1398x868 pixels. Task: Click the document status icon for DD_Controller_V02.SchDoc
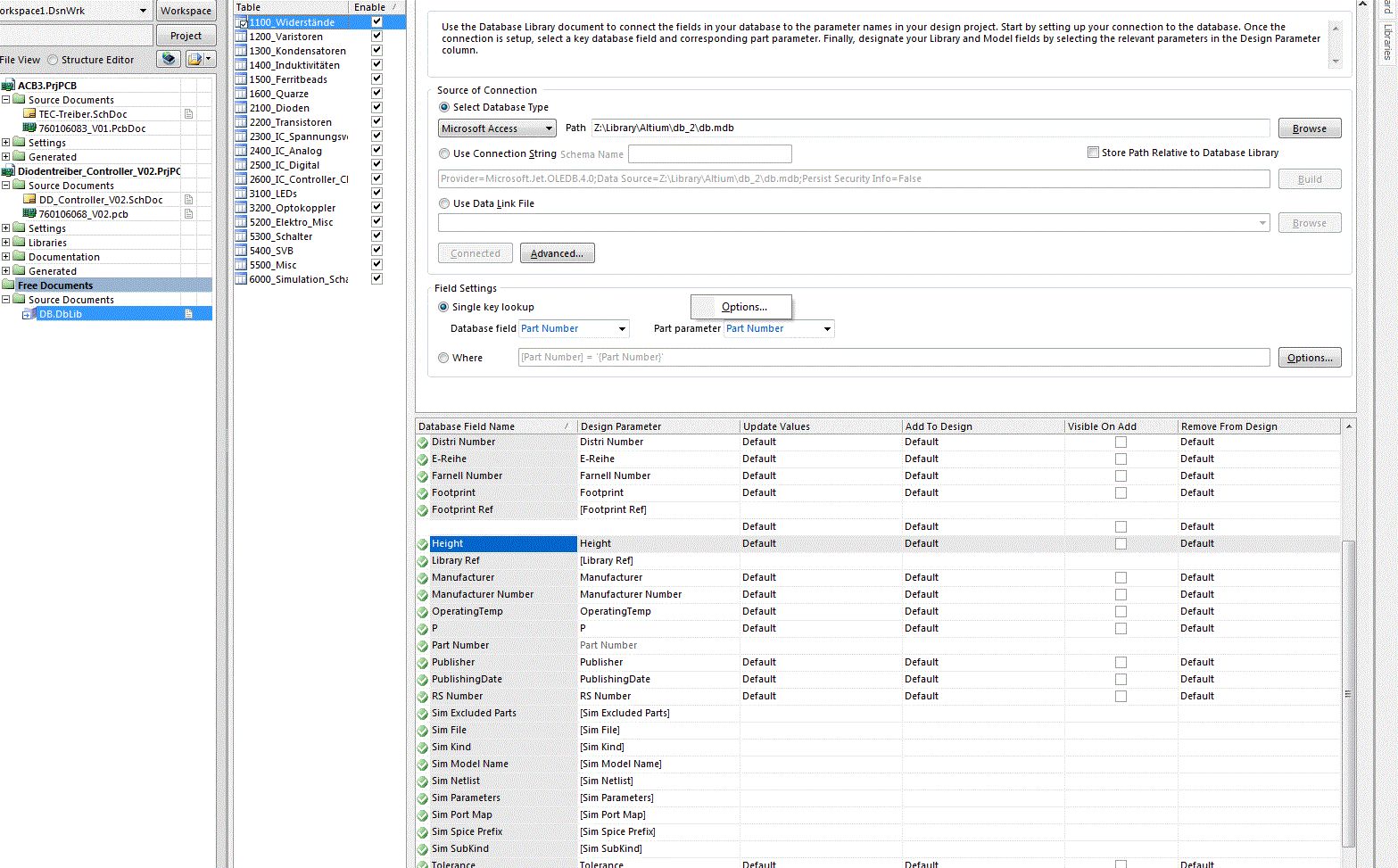188,200
